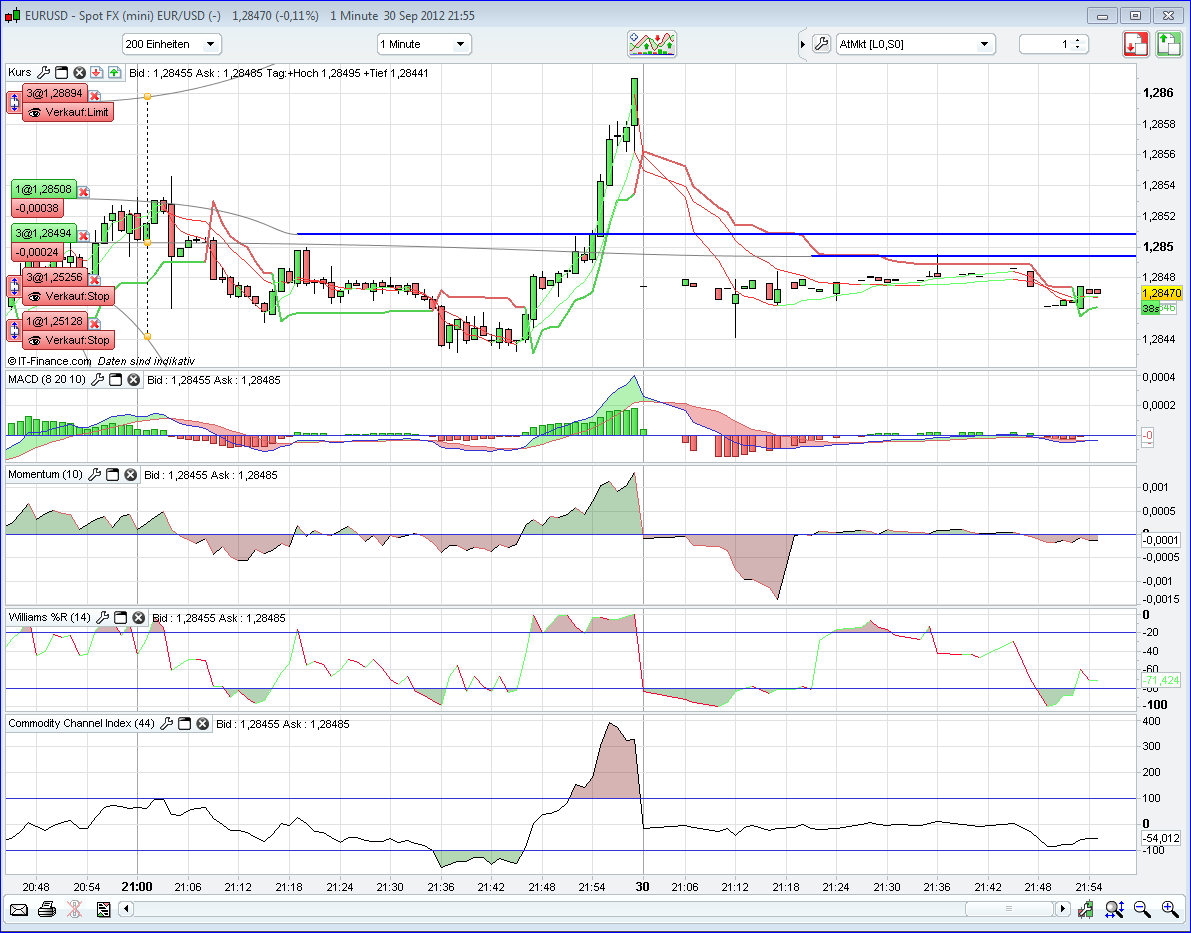Close the 1@1,28508 position
This screenshot has width=1191, height=933.
[84, 192]
